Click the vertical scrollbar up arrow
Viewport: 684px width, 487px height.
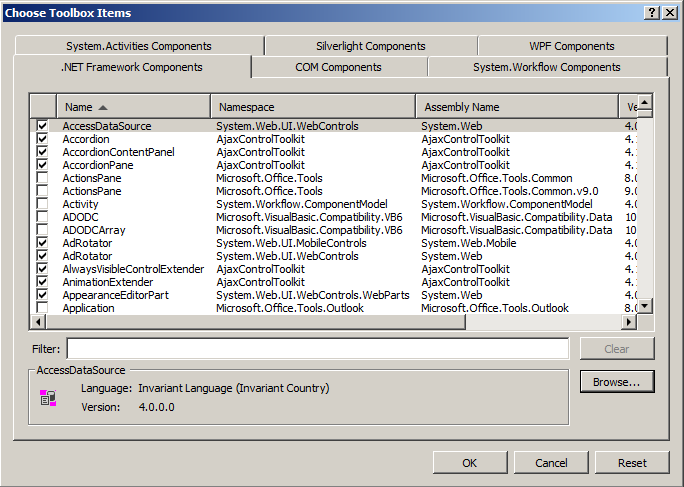(645, 102)
